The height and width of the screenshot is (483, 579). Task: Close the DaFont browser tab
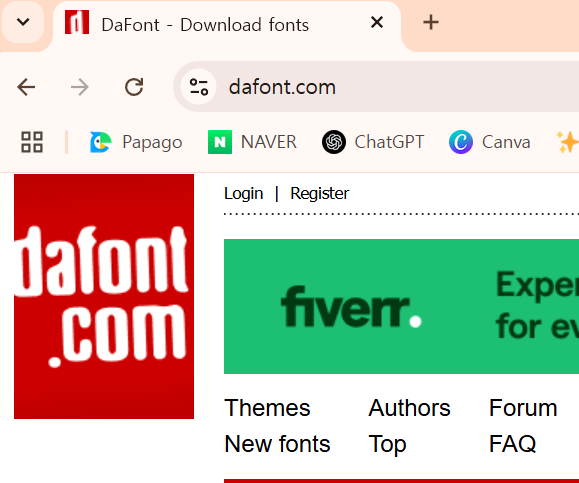(x=377, y=23)
